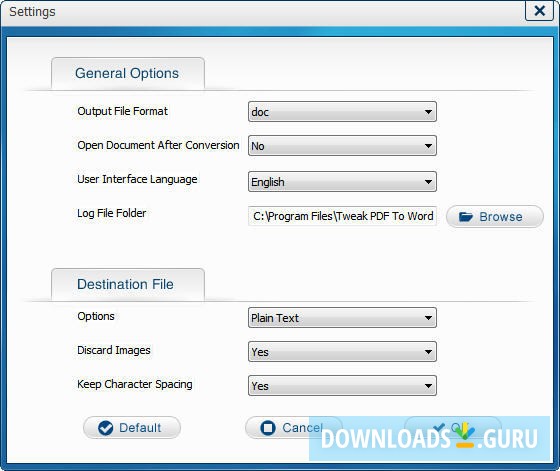This screenshot has height=471, width=560.
Task: Expand the Open Document After Conversion dropdown
Action: tap(342, 146)
